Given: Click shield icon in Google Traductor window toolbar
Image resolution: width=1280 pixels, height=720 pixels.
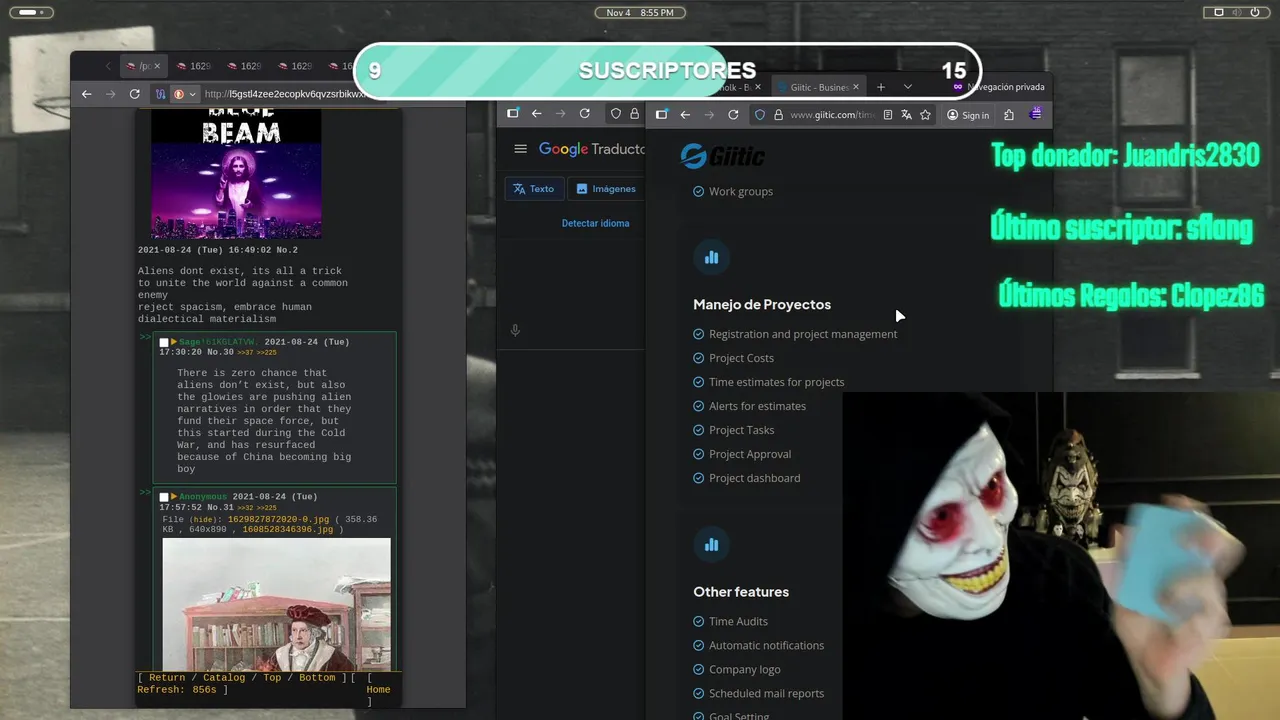Looking at the screenshot, I should coord(616,114).
